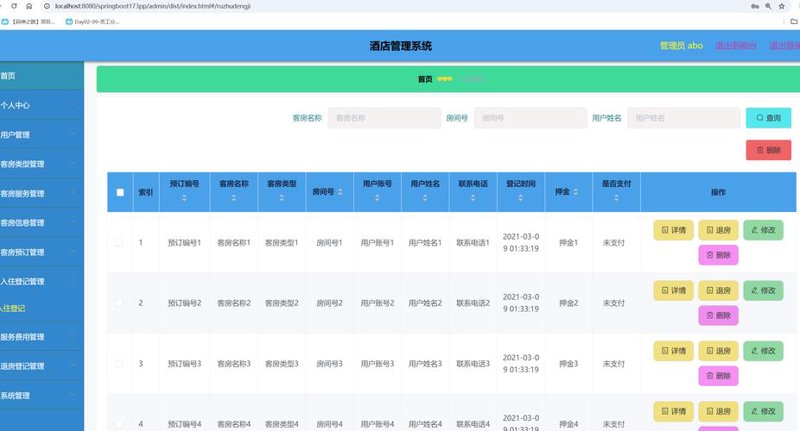Click 修改 for row 4

coord(763,411)
